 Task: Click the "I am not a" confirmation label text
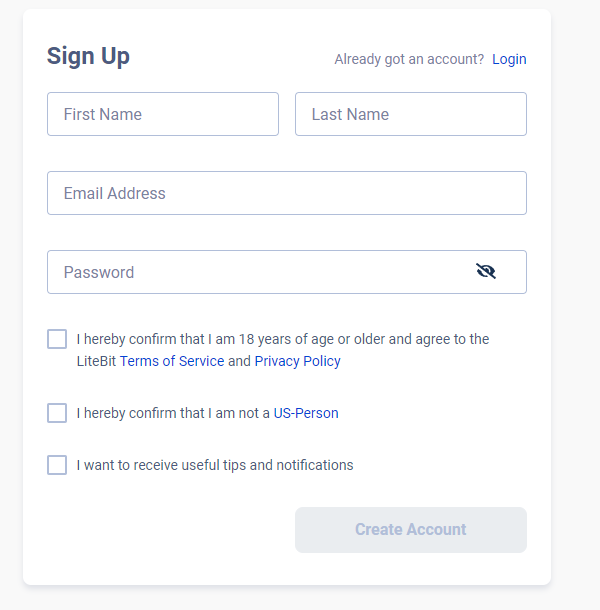[173, 413]
